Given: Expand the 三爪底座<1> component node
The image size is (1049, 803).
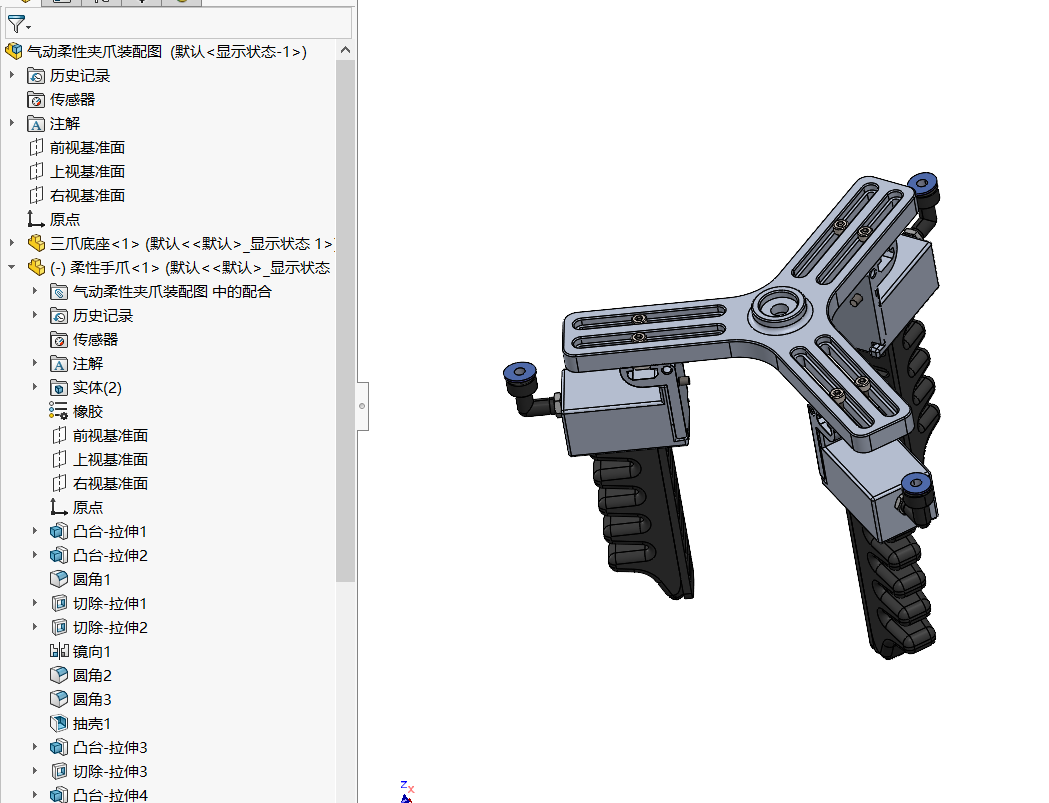Looking at the screenshot, I should (12, 243).
